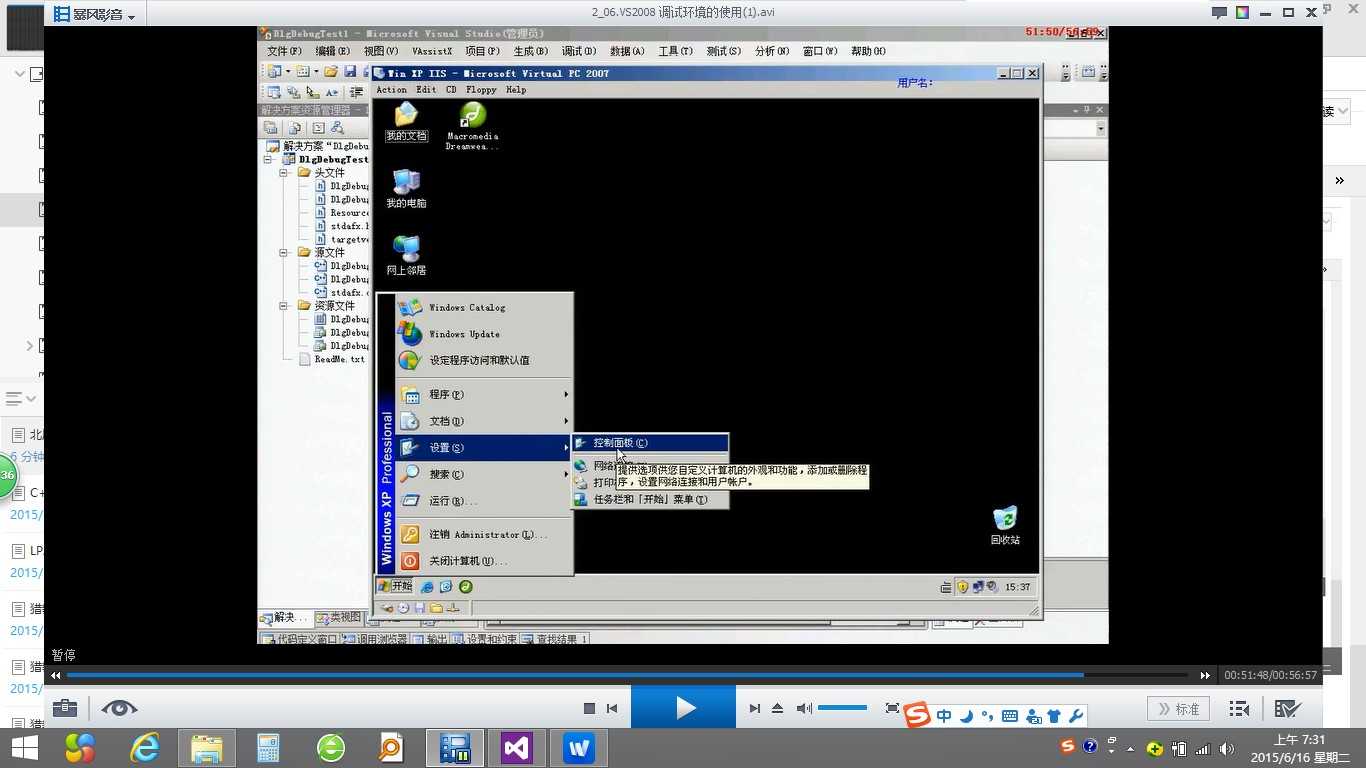Open Windows Catalog from the start menu
The height and width of the screenshot is (768, 1366).
484,307
